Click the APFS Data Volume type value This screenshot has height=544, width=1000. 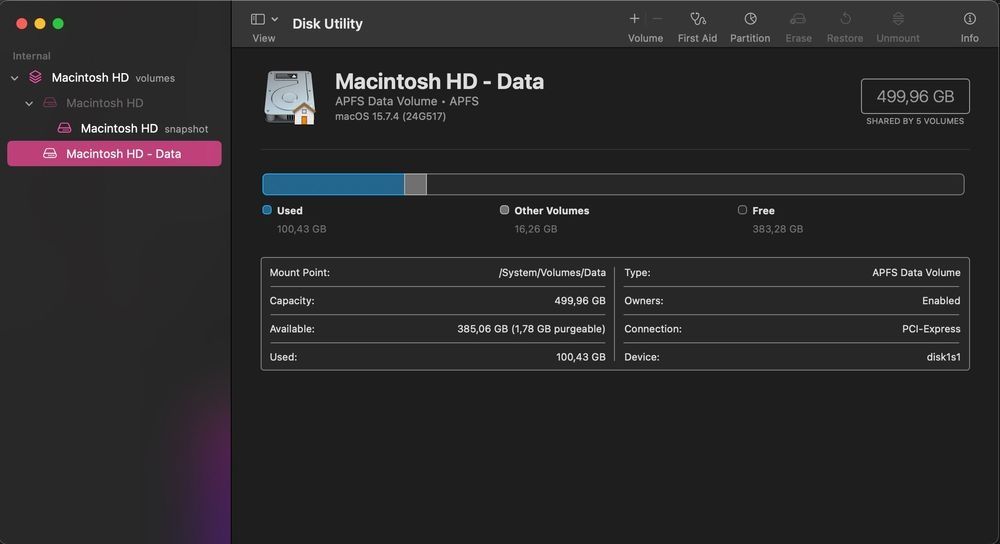[x=916, y=273]
